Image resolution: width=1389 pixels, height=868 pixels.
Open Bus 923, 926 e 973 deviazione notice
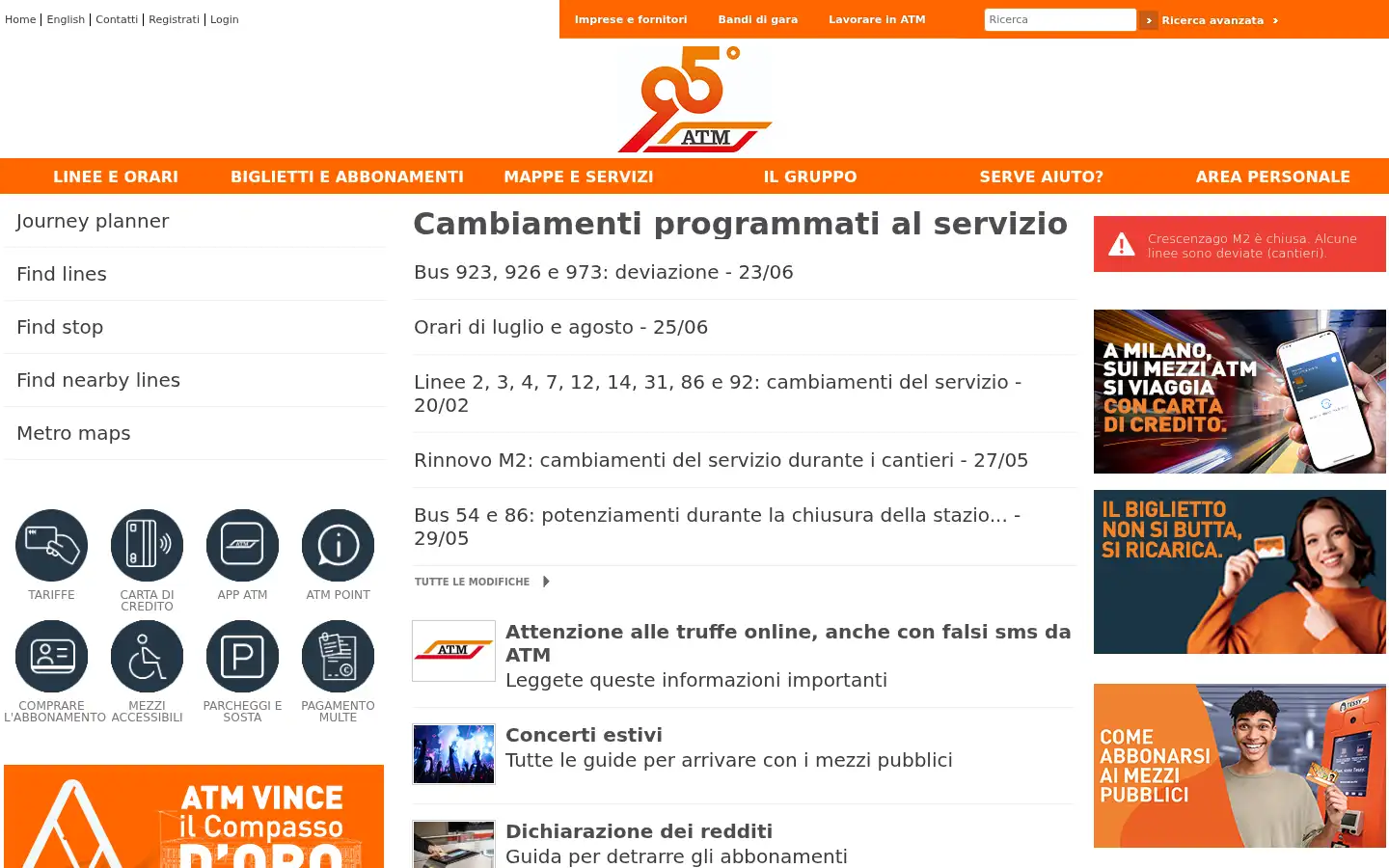click(x=604, y=272)
